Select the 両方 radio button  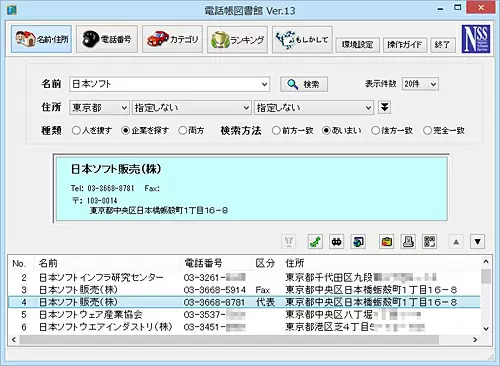click(182, 130)
